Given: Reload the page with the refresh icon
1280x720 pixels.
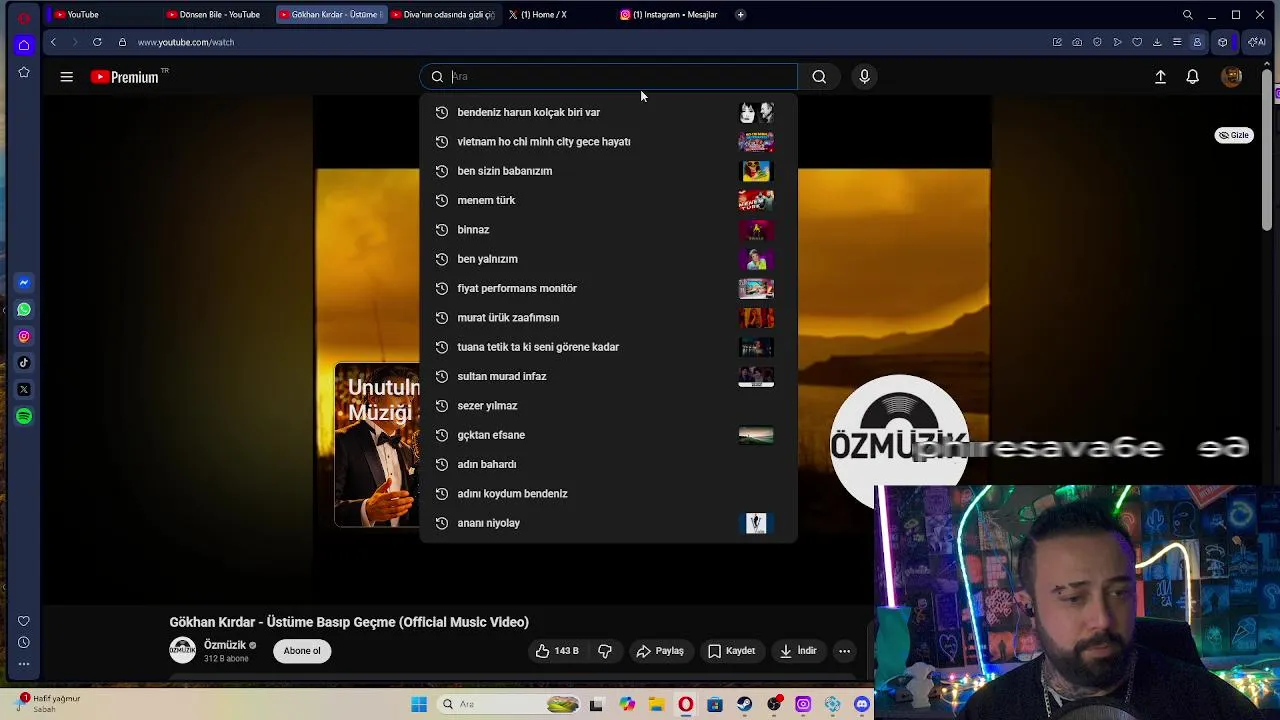Looking at the screenshot, I should click(x=97, y=42).
